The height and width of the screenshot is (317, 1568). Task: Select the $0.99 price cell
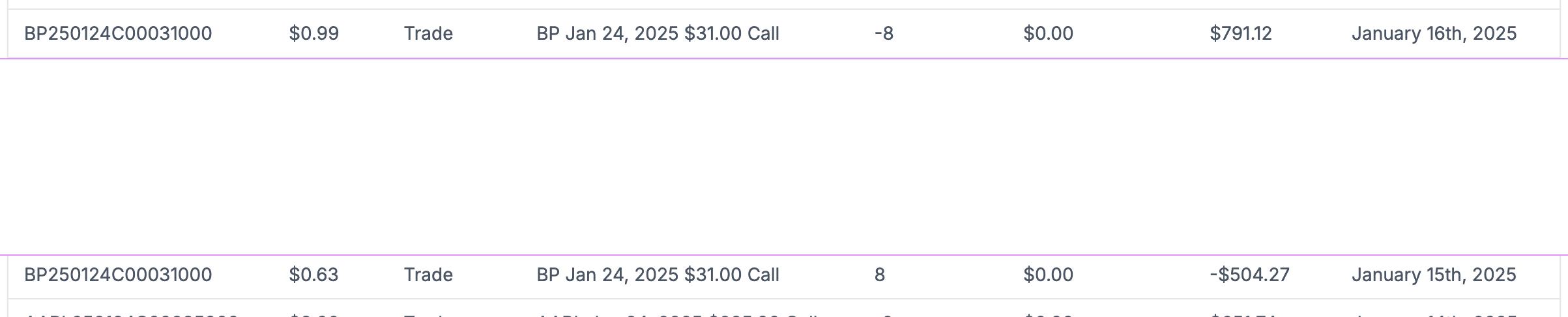click(313, 33)
